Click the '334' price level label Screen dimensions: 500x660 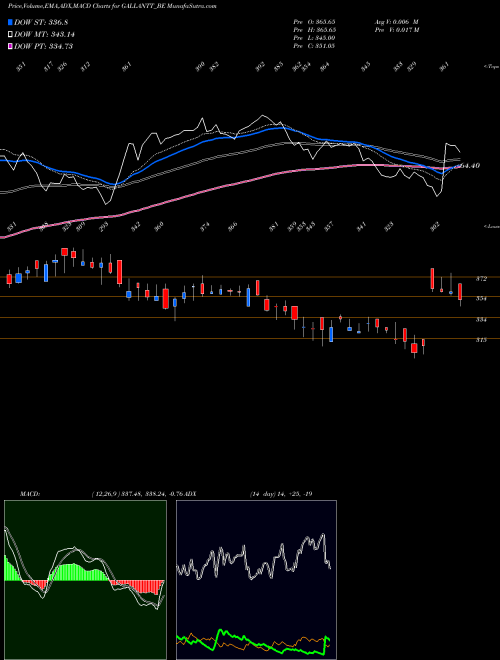(481, 320)
